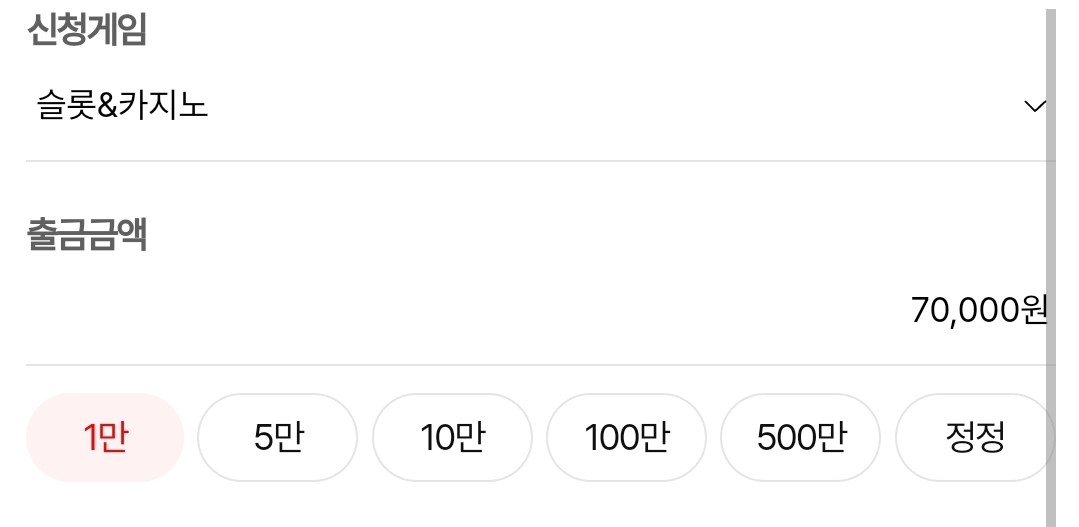The width and height of the screenshot is (1079, 527).
Task: Click the 정정 correction button
Action: [974, 438]
